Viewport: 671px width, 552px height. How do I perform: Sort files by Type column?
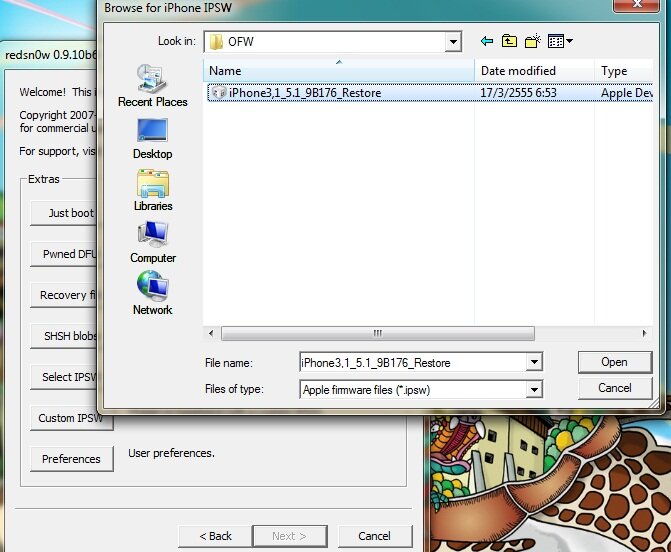pos(624,71)
